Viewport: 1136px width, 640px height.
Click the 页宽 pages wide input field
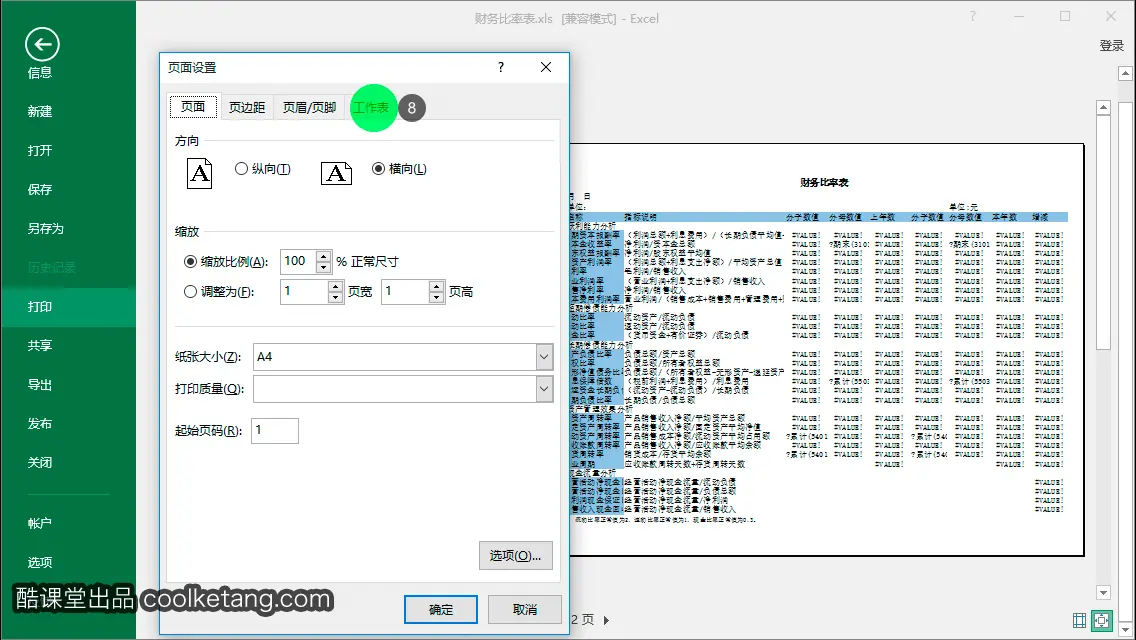(304, 291)
